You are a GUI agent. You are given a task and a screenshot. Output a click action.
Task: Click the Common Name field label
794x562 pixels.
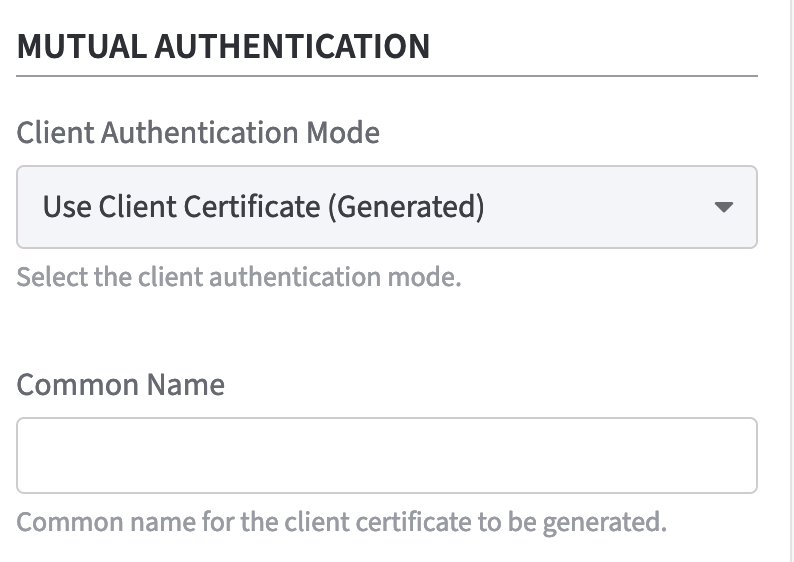(x=121, y=384)
